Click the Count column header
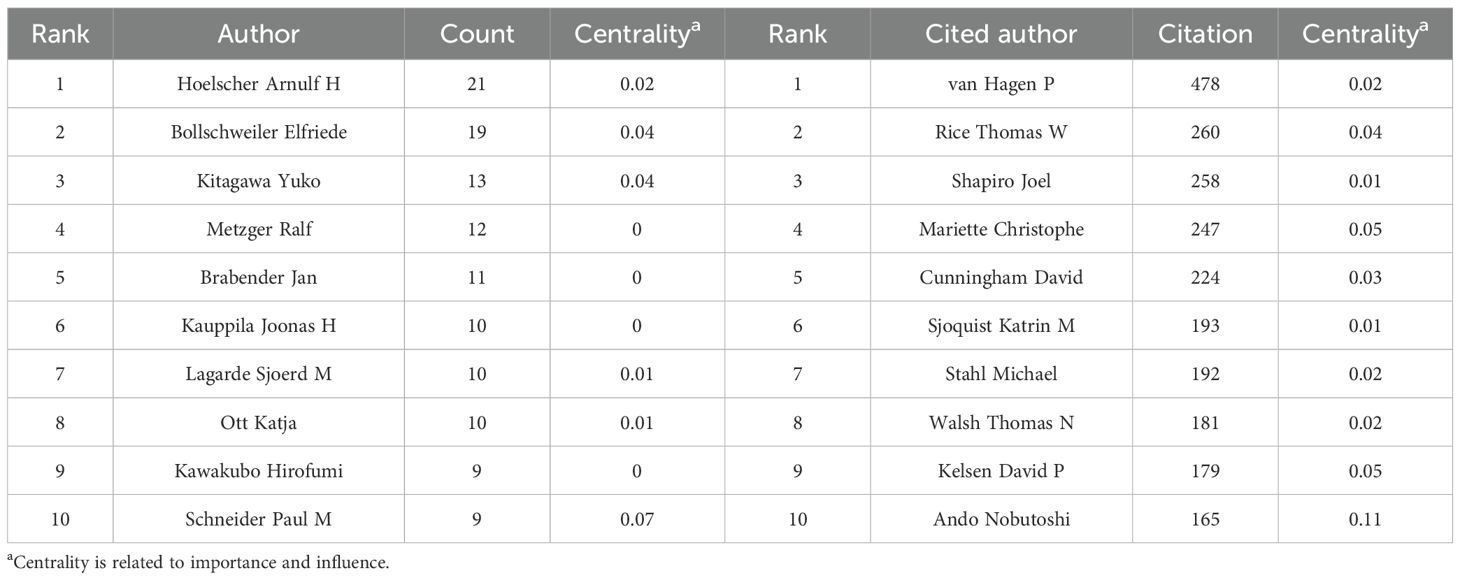 (x=477, y=34)
